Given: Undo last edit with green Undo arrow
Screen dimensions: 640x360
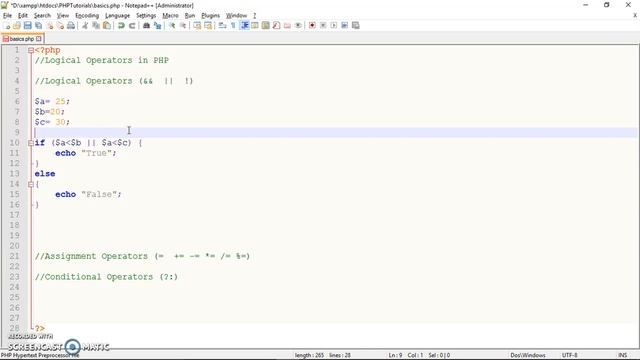Looking at the screenshot, I should [x=121, y=25].
